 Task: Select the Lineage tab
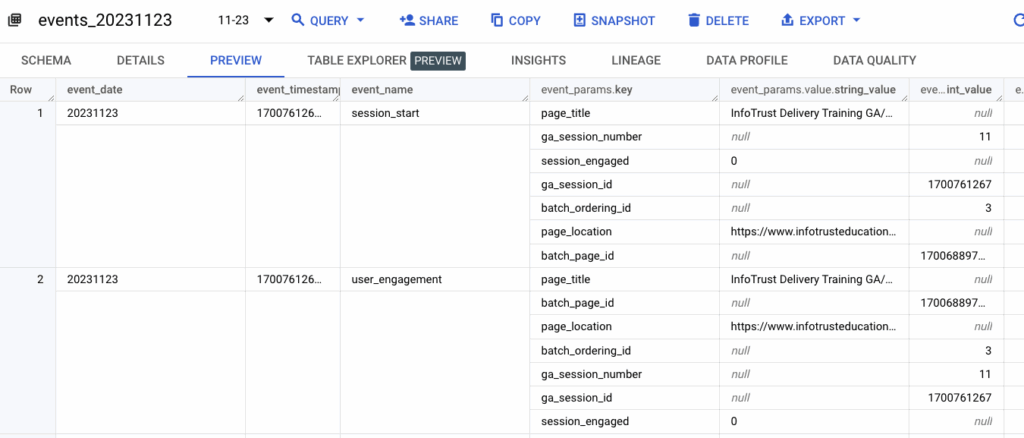coord(636,61)
